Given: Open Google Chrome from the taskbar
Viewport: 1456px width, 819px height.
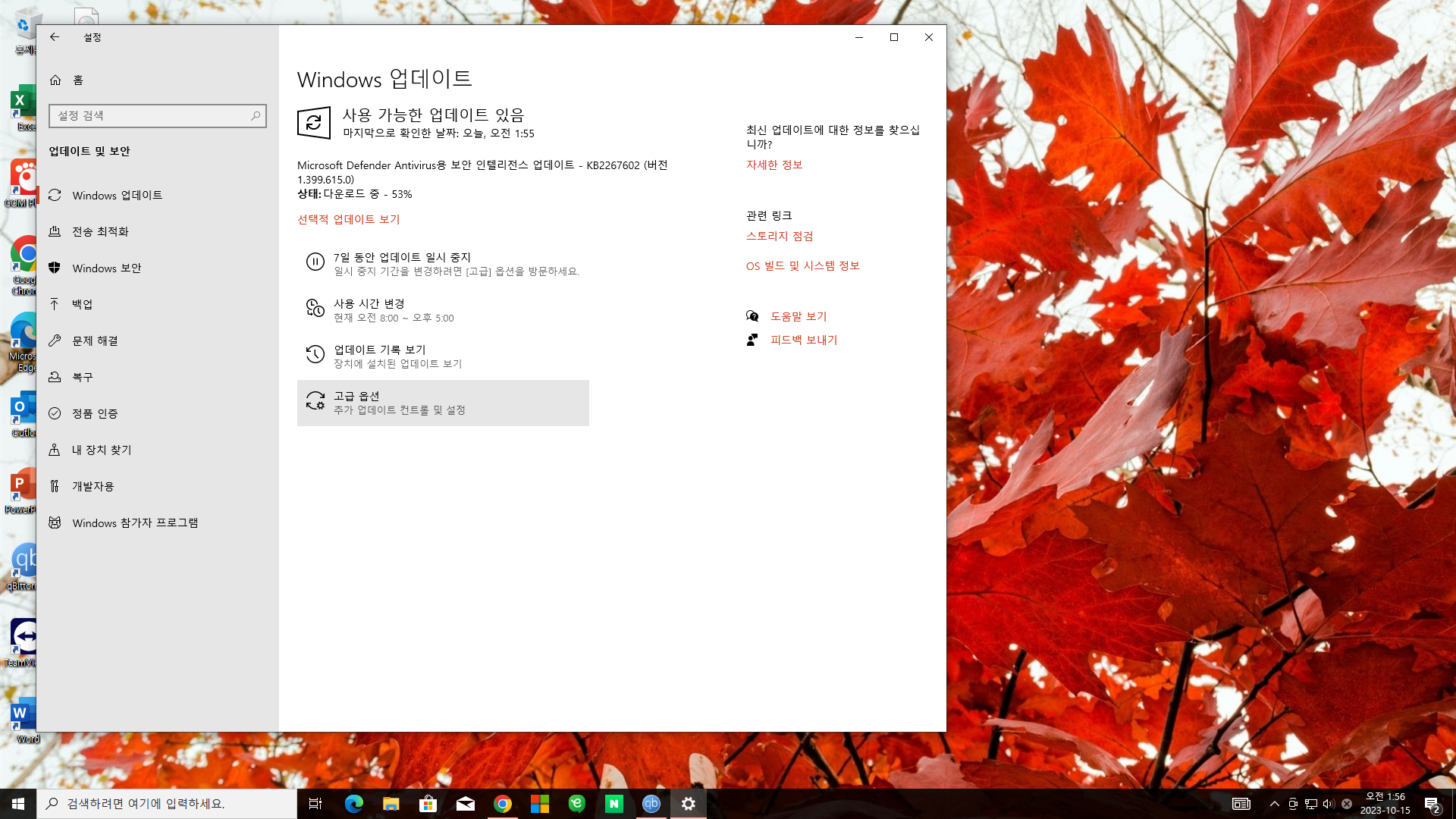Looking at the screenshot, I should 502,804.
